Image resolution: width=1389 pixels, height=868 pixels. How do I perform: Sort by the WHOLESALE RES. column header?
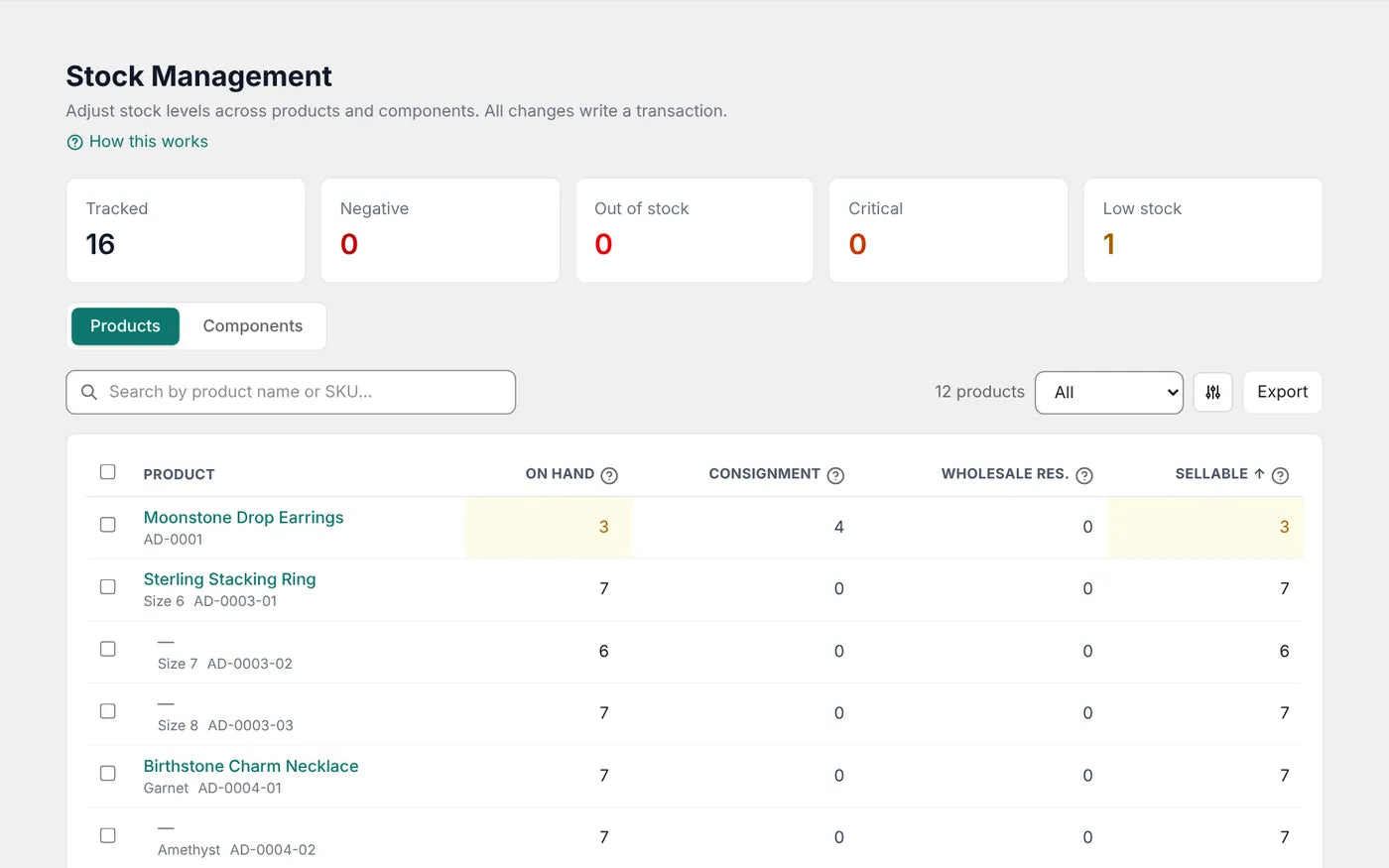tap(1005, 474)
